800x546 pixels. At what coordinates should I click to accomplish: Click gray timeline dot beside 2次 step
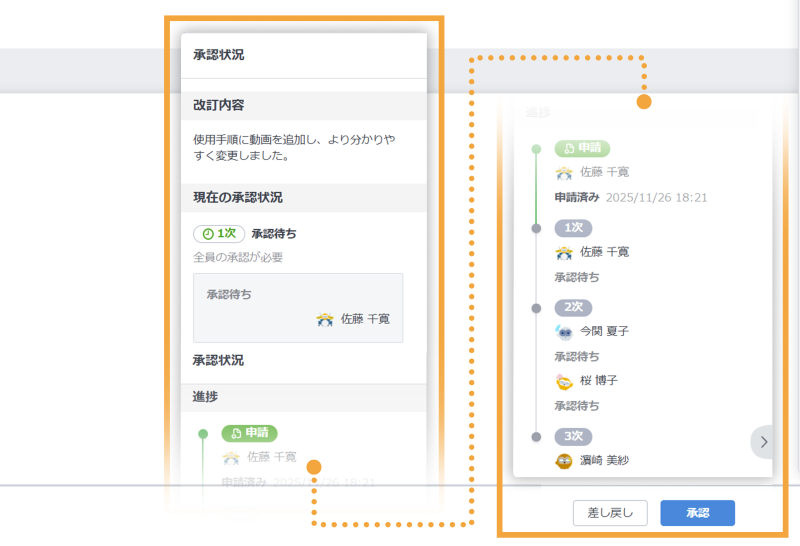tap(536, 308)
